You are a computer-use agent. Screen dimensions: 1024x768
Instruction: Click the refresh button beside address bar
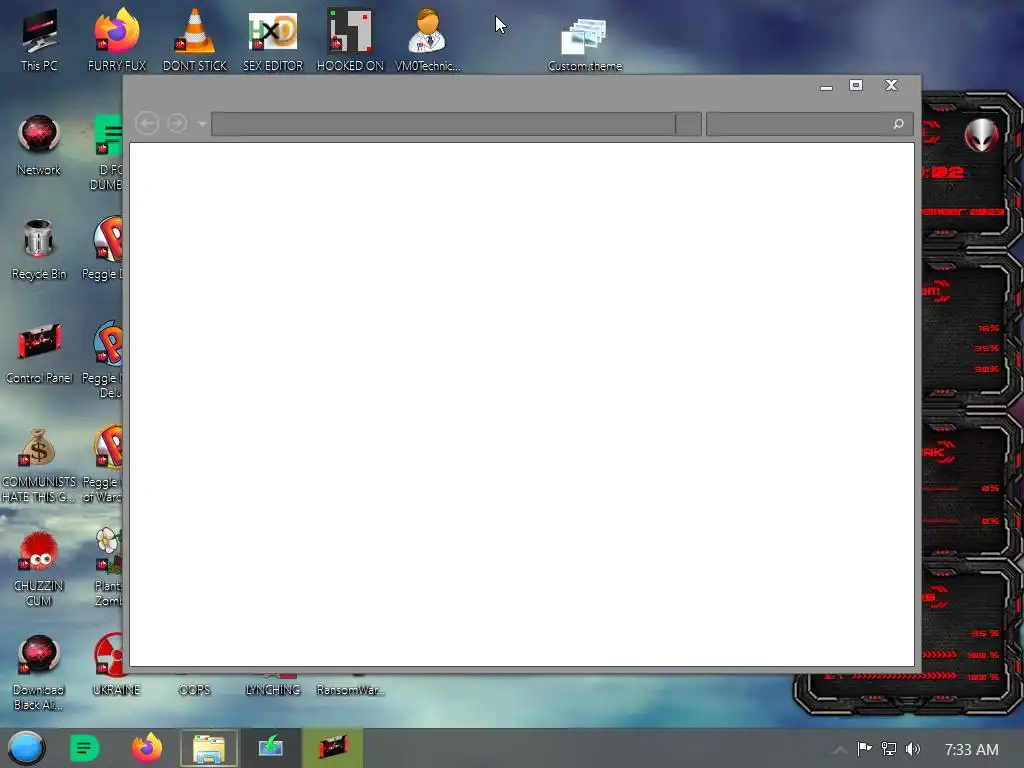pos(688,124)
